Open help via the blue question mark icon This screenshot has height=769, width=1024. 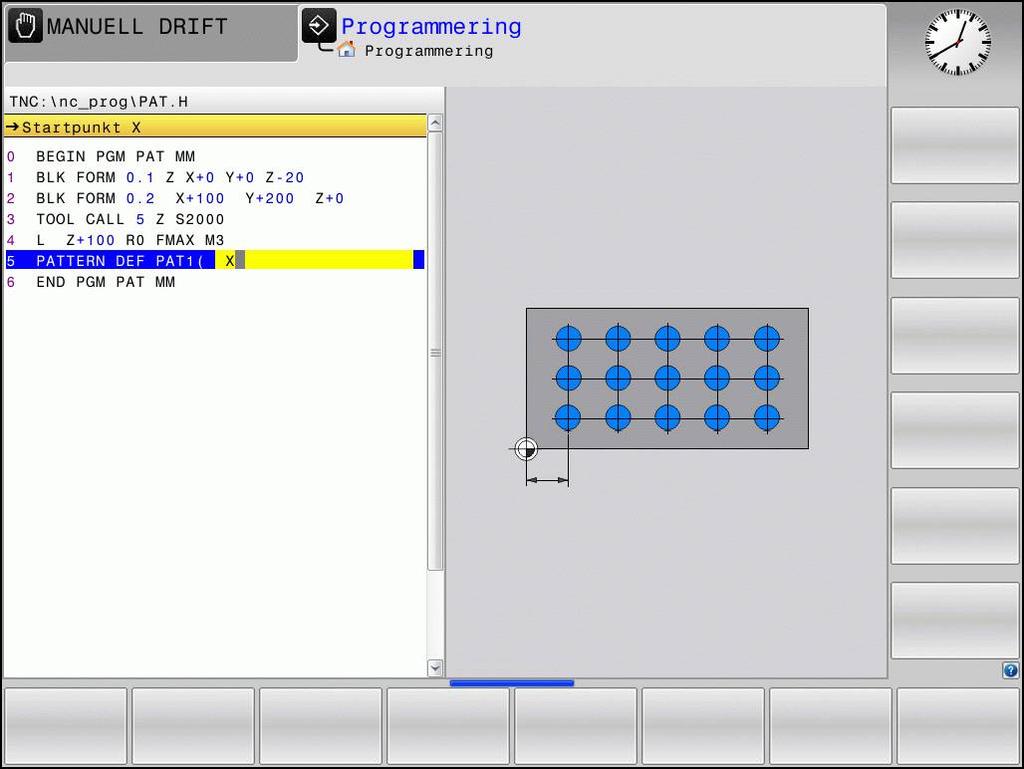click(1010, 670)
